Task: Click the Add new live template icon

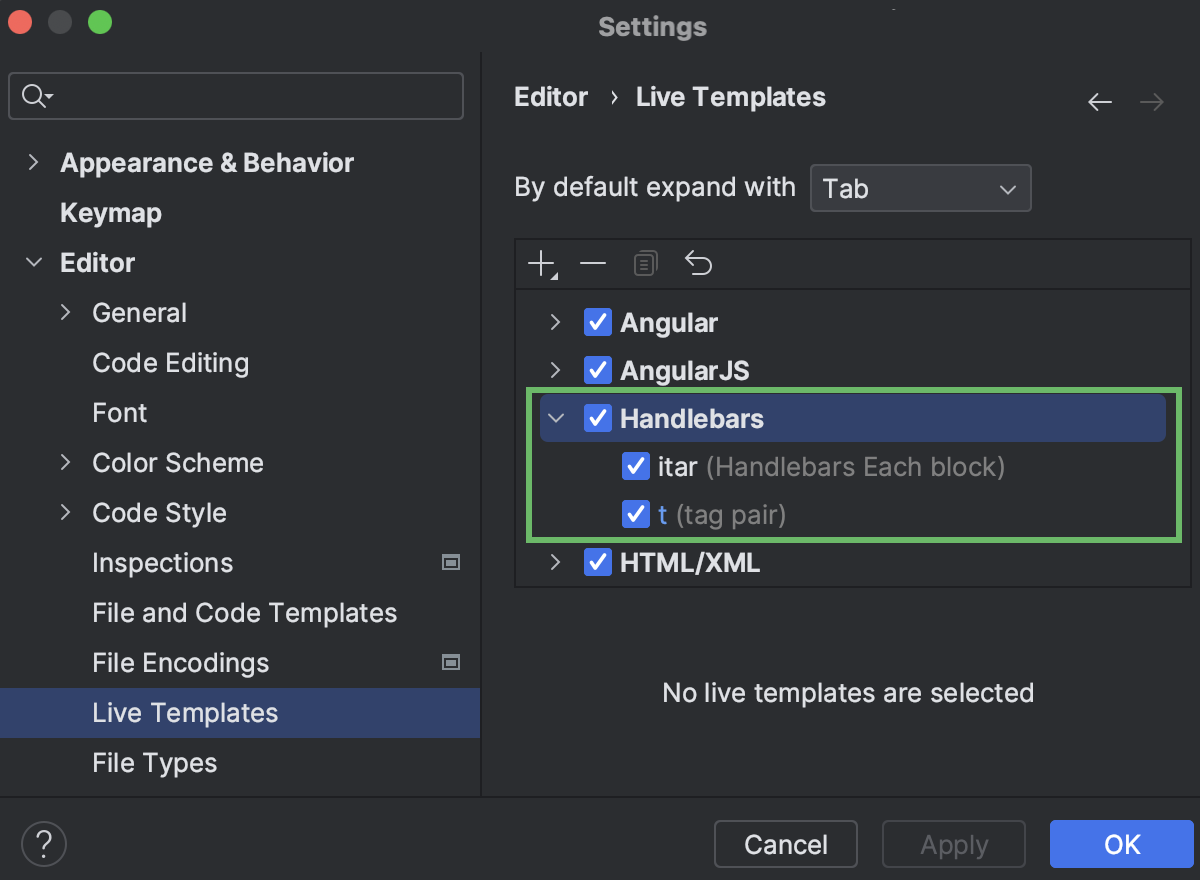Action: [539, 263]
